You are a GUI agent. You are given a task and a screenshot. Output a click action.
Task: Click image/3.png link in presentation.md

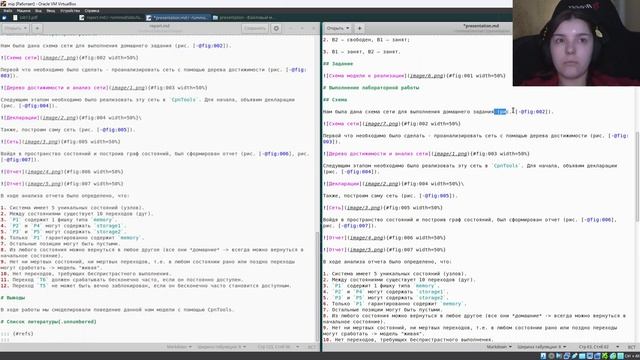pos(363,208)
